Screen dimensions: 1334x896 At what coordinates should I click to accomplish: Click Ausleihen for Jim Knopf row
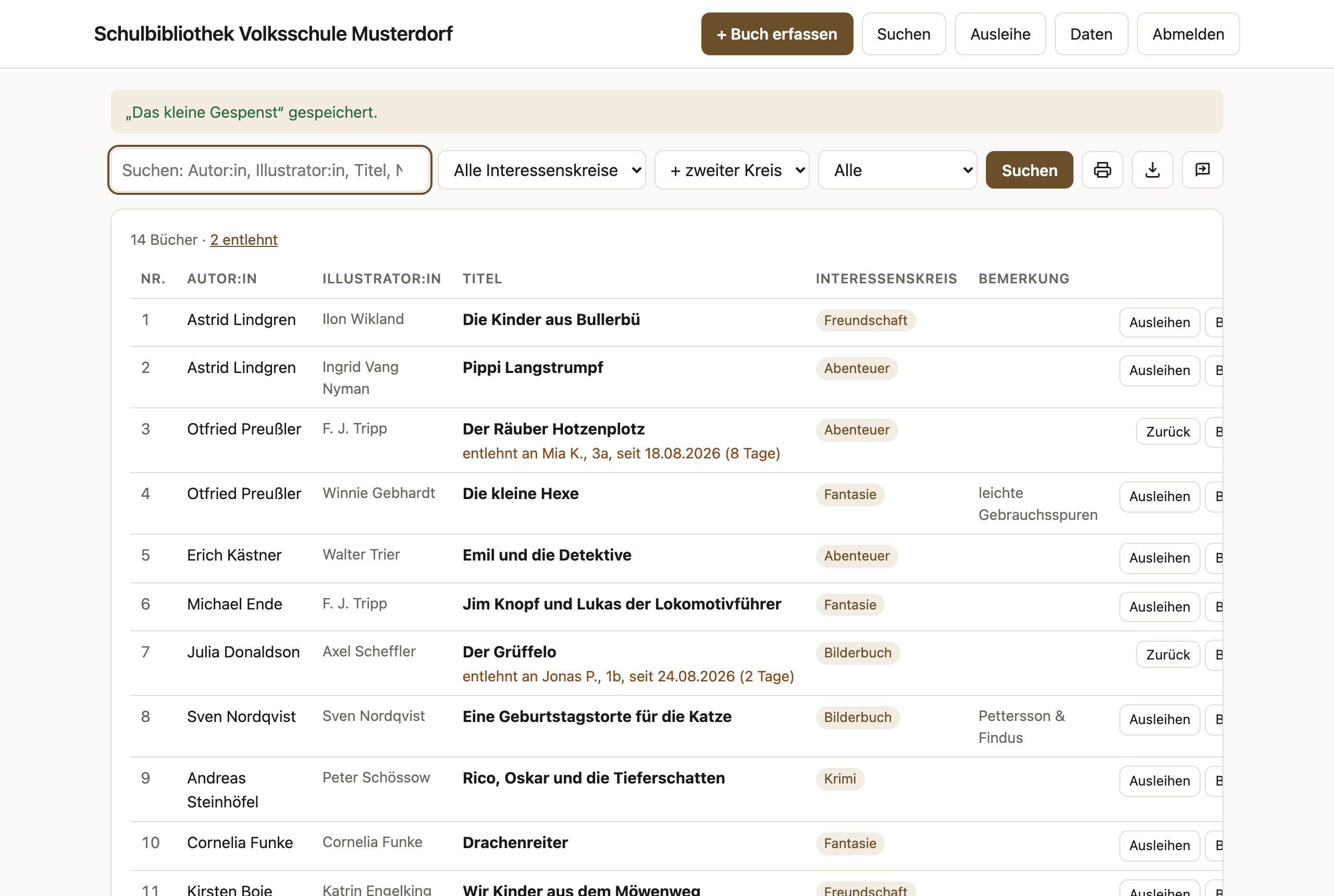1159,606
